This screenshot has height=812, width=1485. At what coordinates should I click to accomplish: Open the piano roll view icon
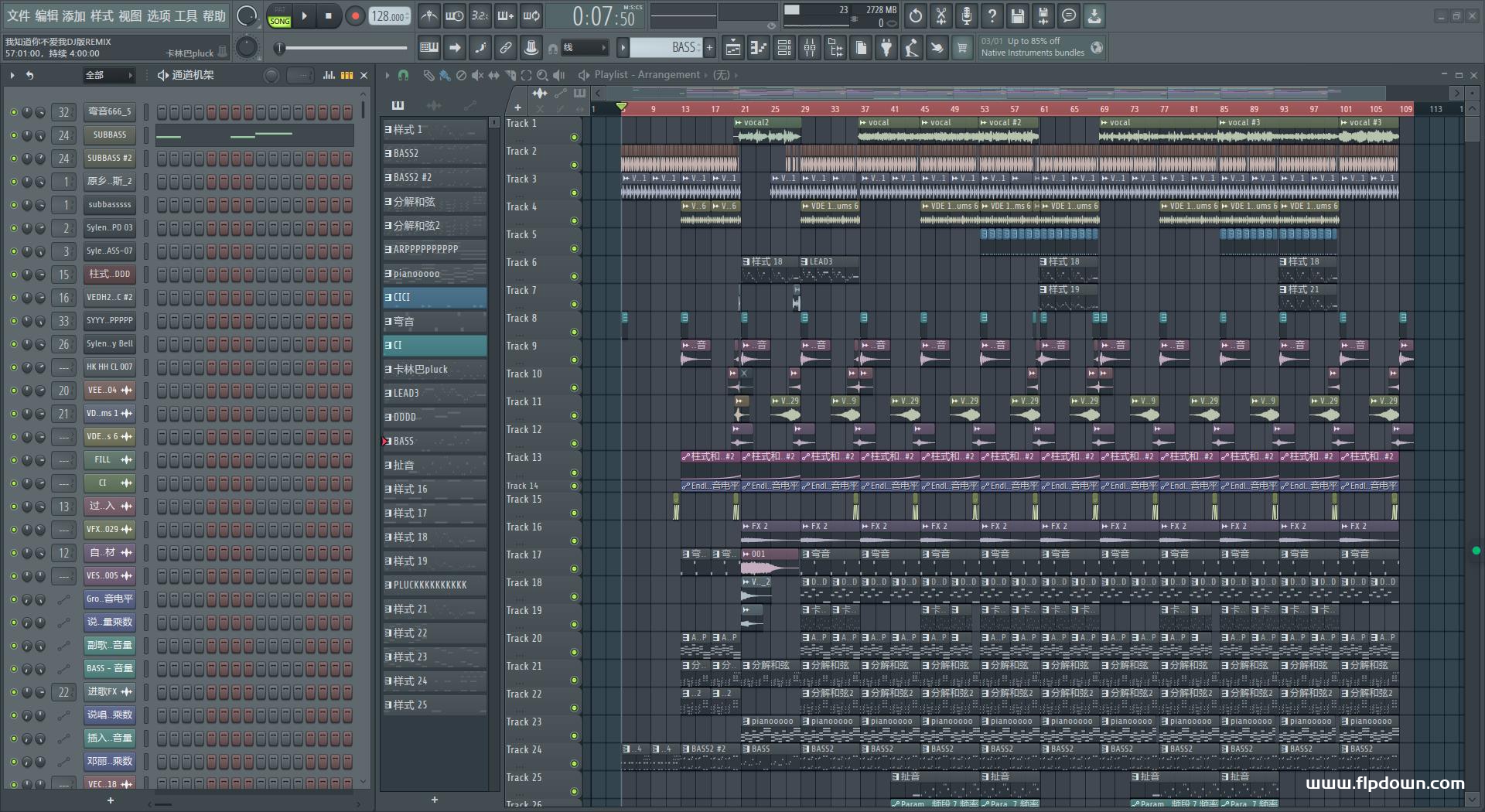coord(758,48)
